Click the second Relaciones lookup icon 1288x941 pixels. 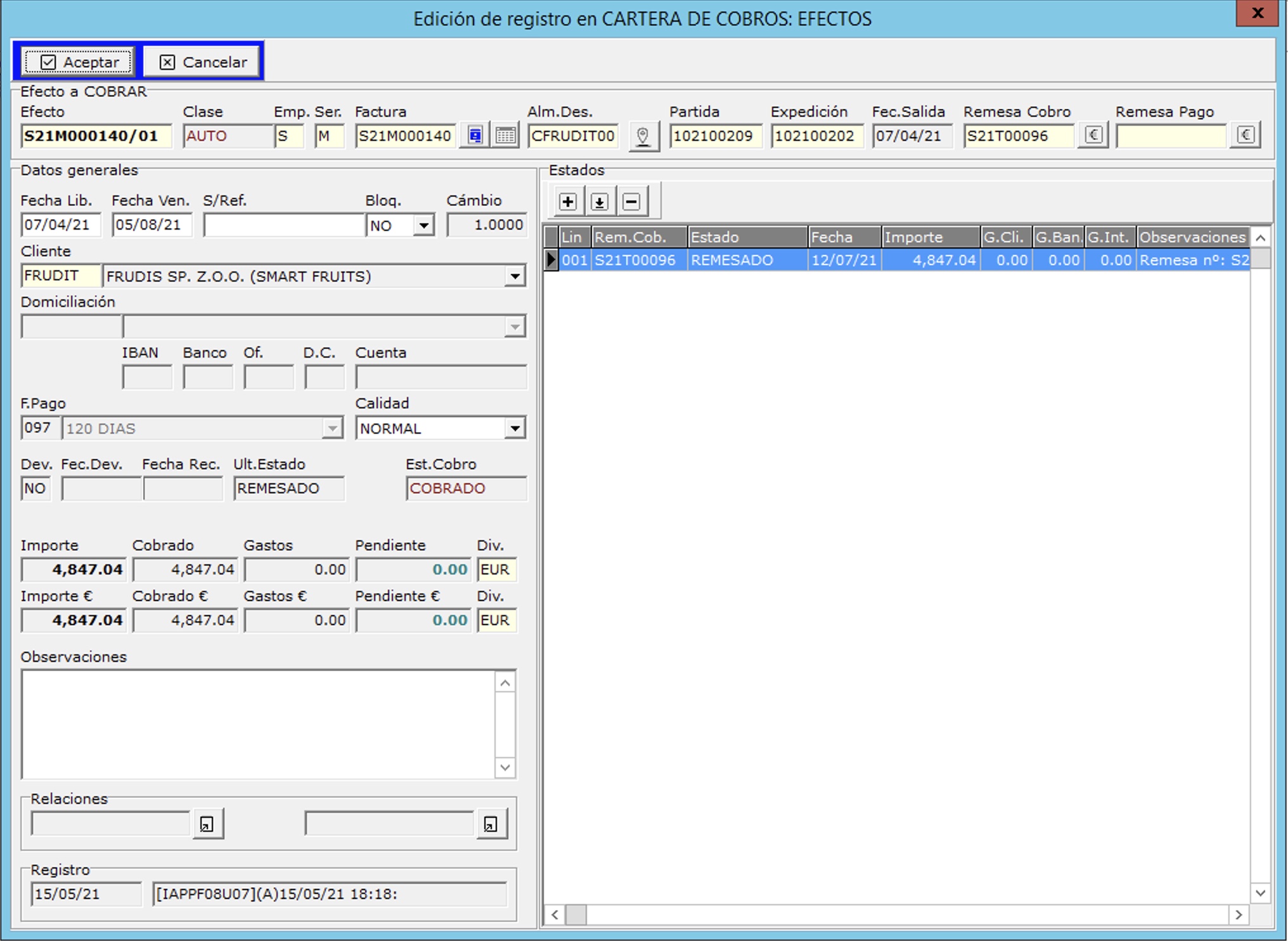491,824
